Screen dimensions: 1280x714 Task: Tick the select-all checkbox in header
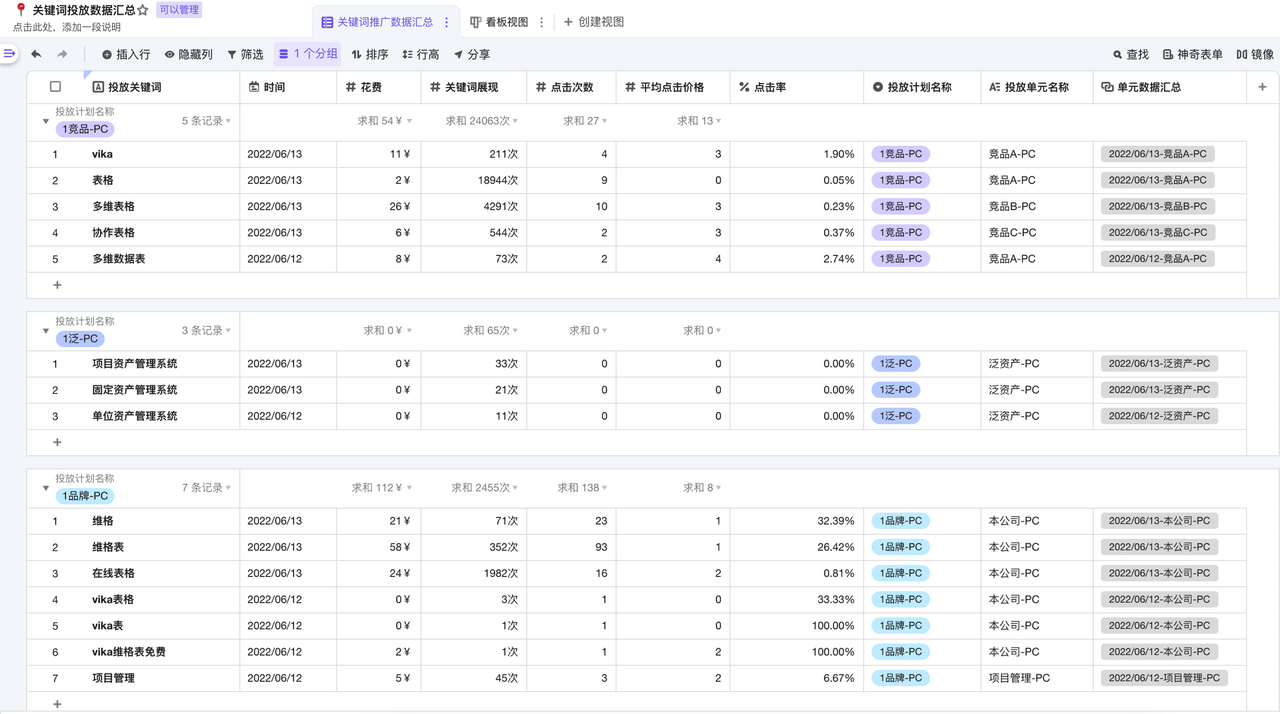[55, 87]
